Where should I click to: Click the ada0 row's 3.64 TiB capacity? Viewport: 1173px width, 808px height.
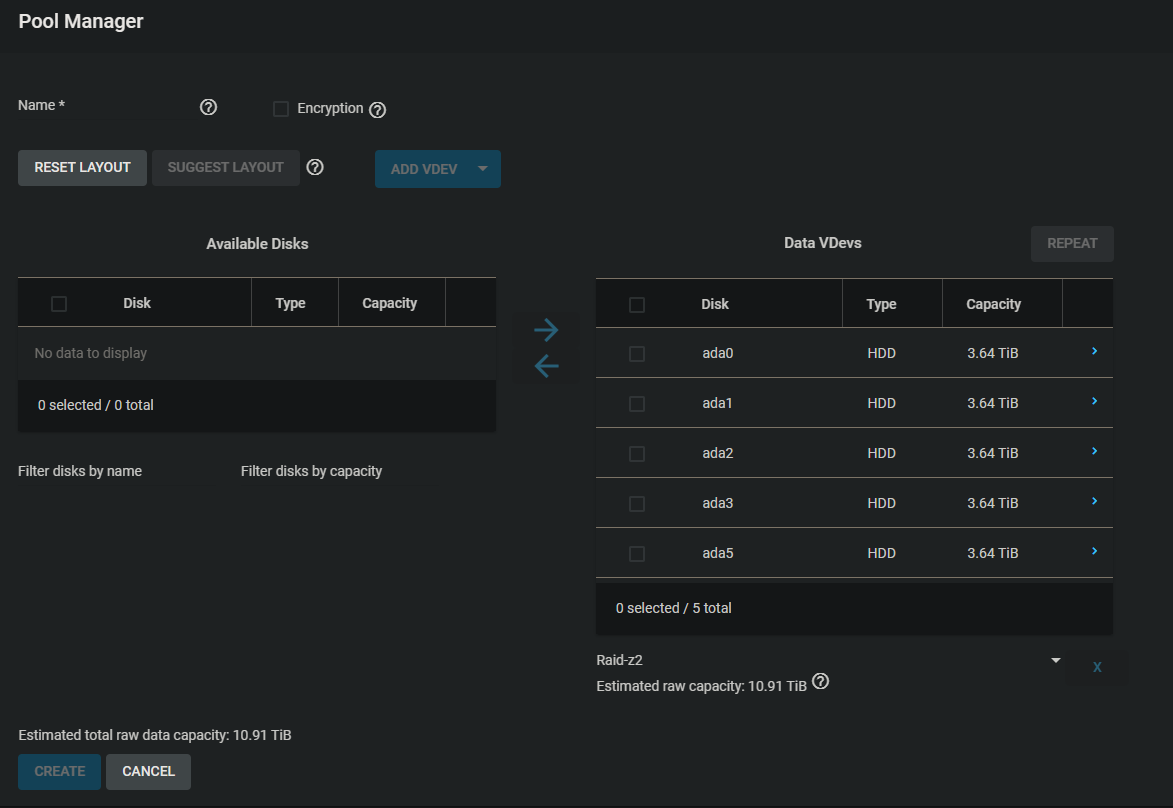[x=993, y=353]
